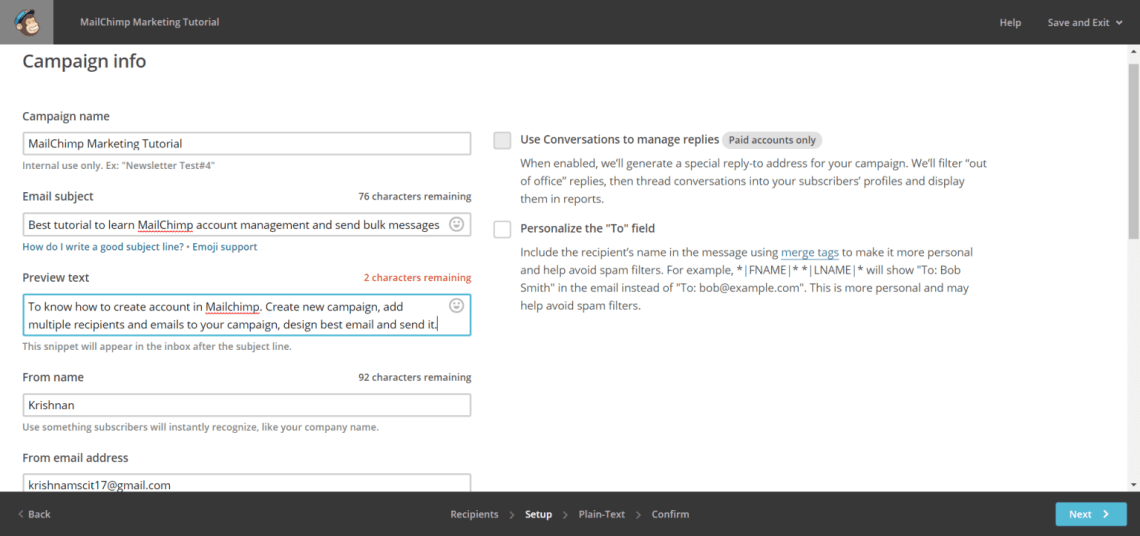
Task: Open the Emoji support link
Action: coord(225,247)
